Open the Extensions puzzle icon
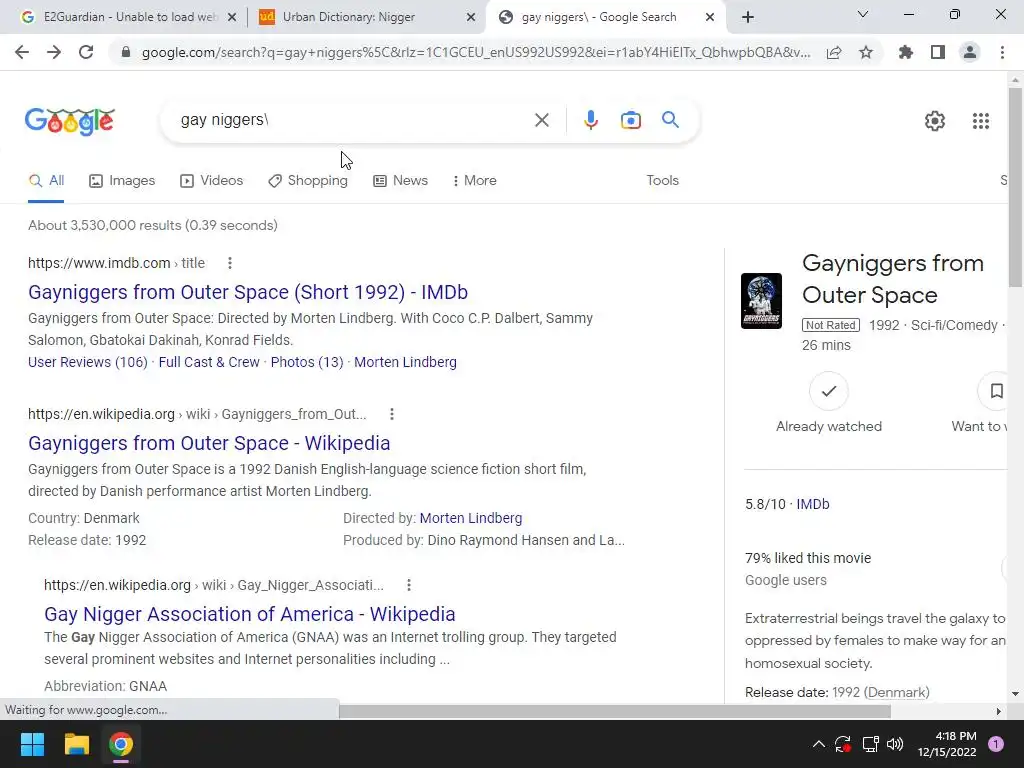Image resolution: width=1024 pixels, height=768 pixels. pyautogui.click(x=905, y=52)
